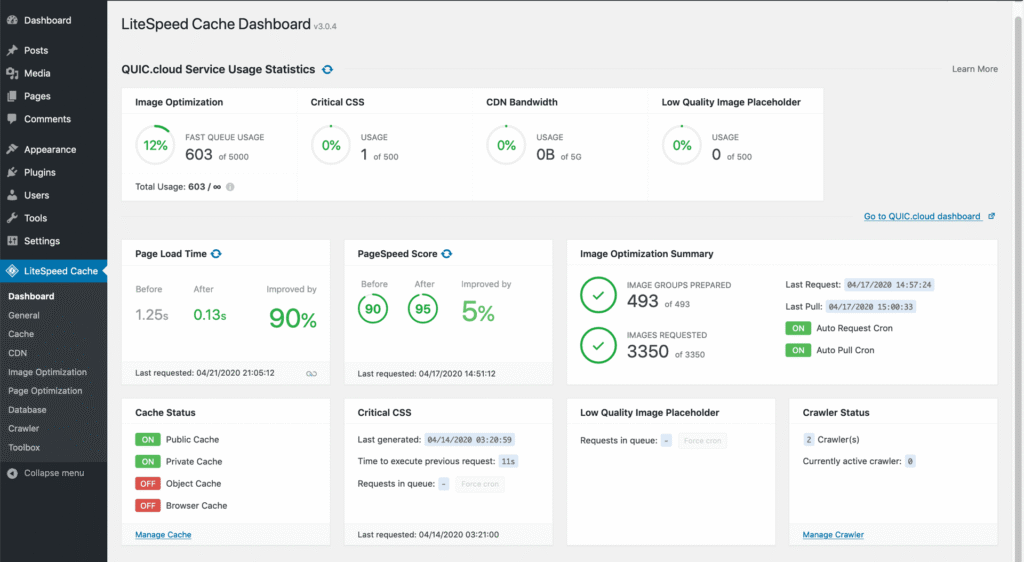1024x562 pixels.
Task: Click the 11s execution time value
Action: coord(508,461)
